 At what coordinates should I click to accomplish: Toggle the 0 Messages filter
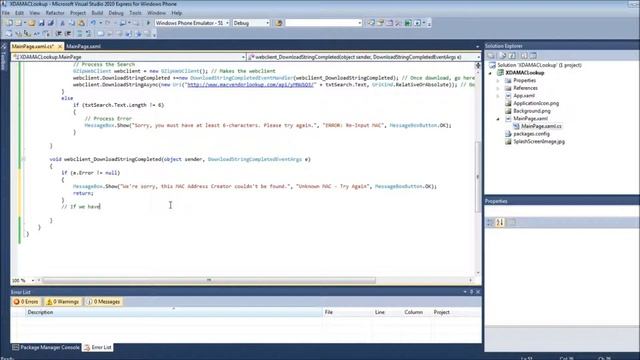(104, 302)
